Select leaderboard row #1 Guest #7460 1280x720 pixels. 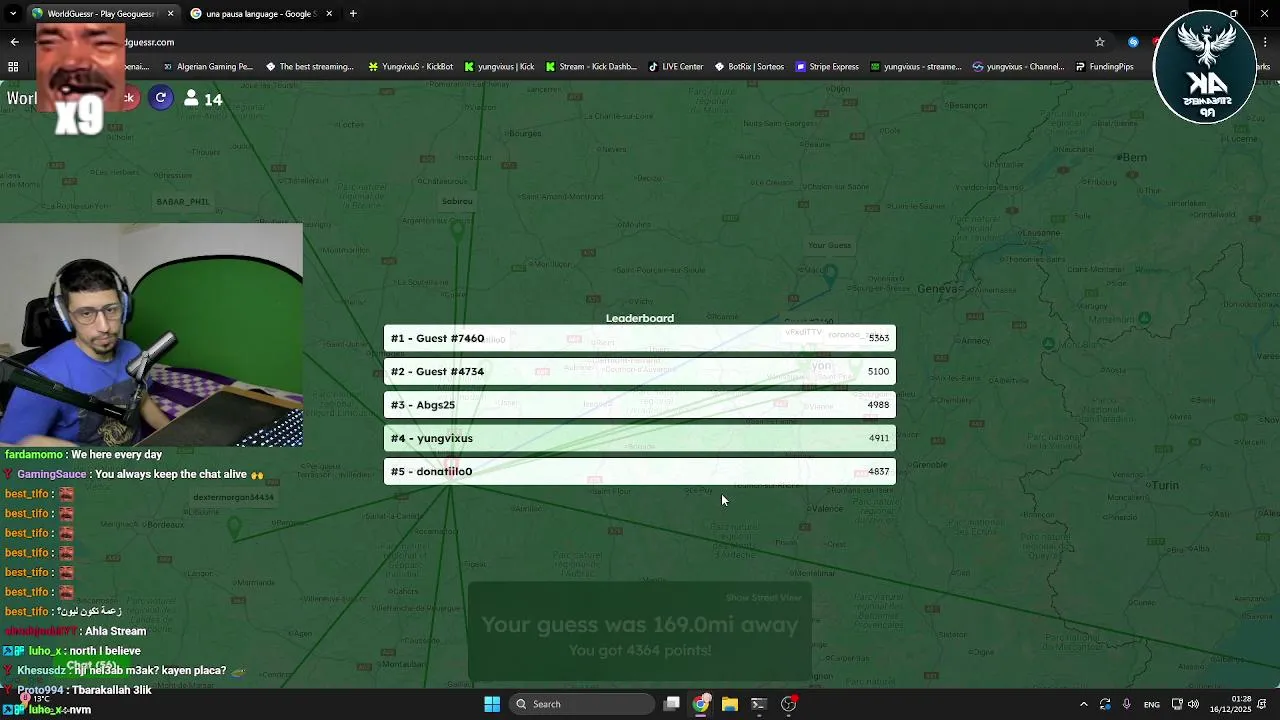[x=640, y=338]
